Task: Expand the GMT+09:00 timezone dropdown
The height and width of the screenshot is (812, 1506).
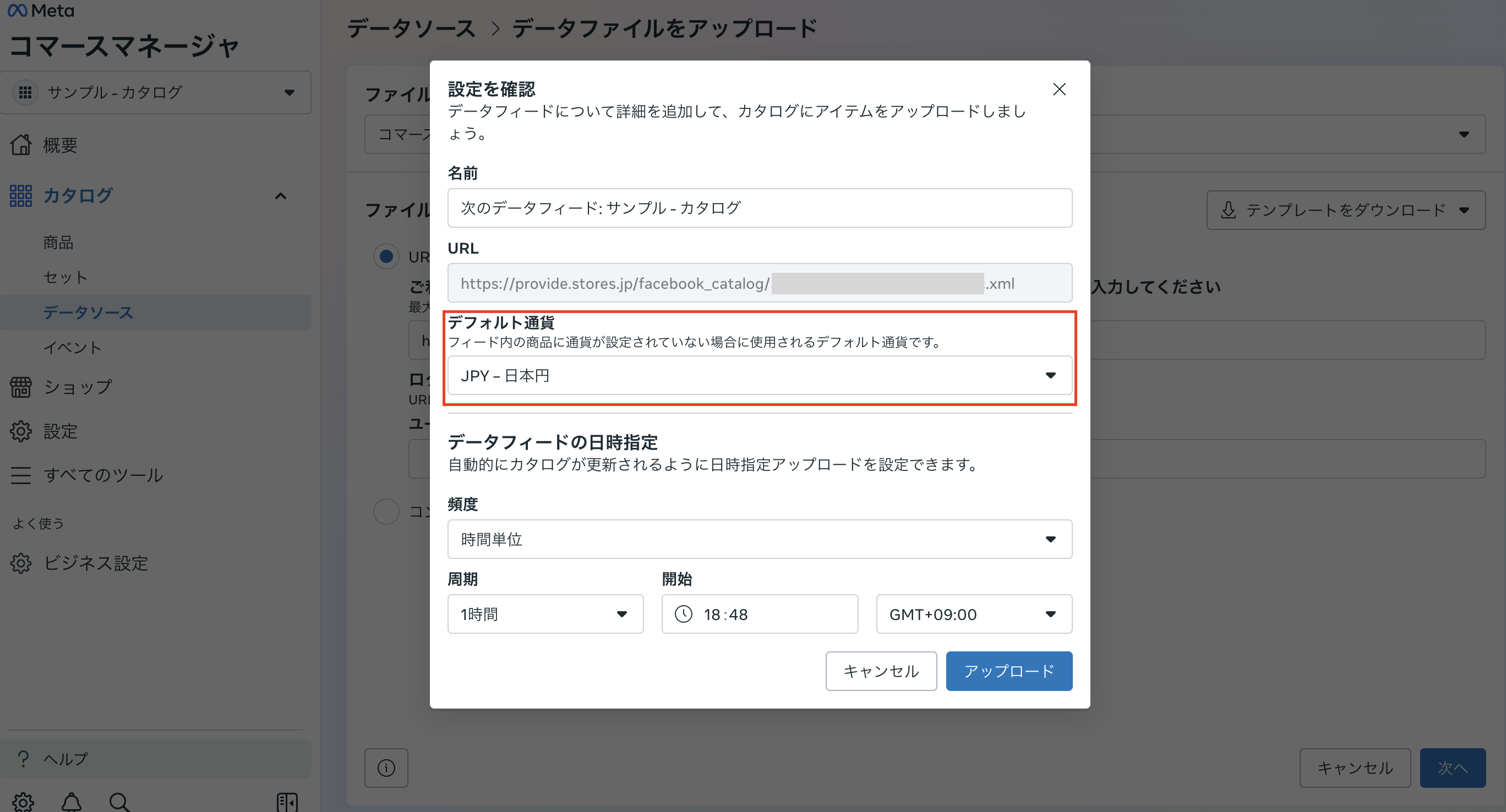Action: (x=973, y=614)
